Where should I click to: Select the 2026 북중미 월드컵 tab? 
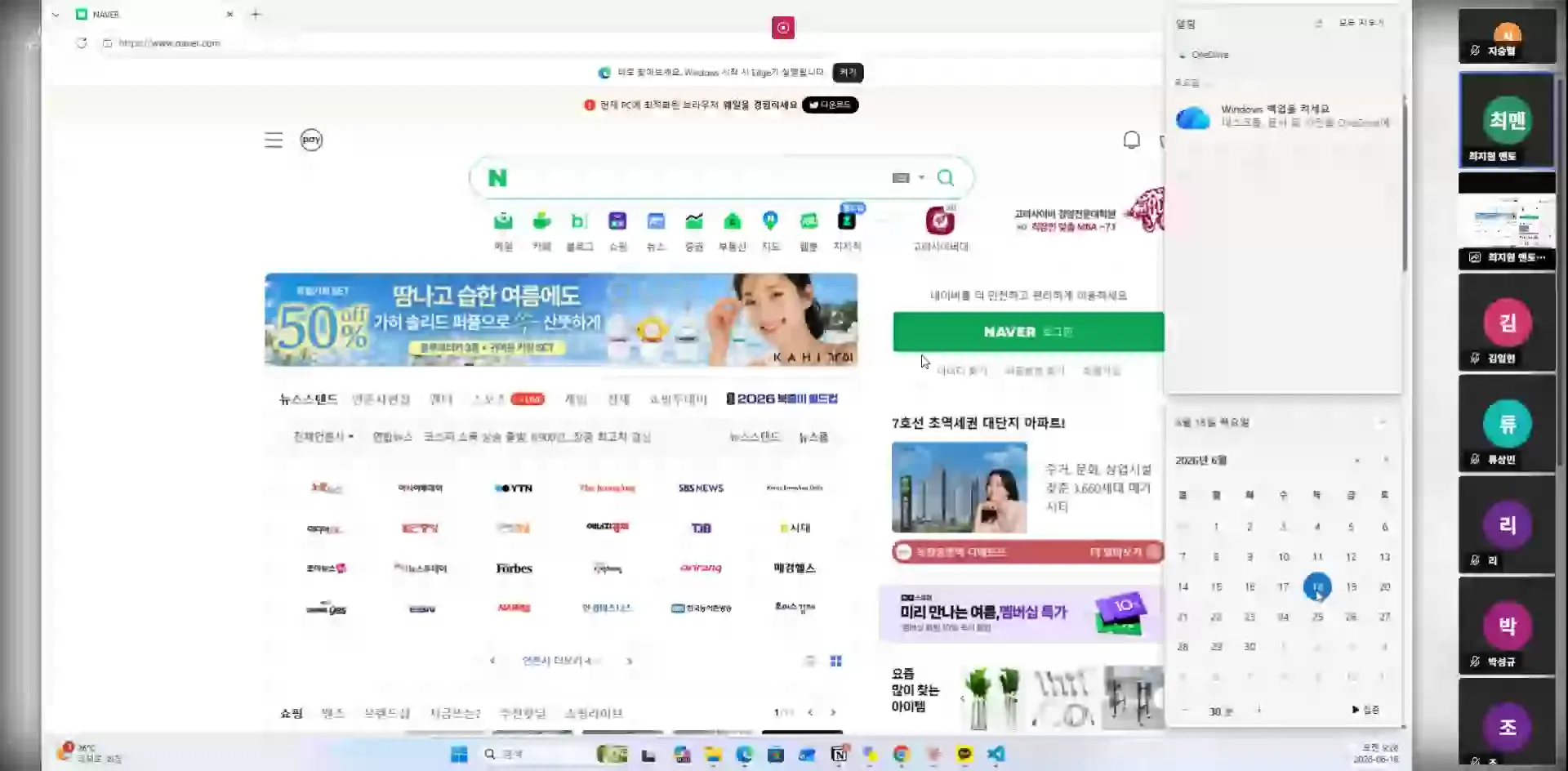coord(782,399)
